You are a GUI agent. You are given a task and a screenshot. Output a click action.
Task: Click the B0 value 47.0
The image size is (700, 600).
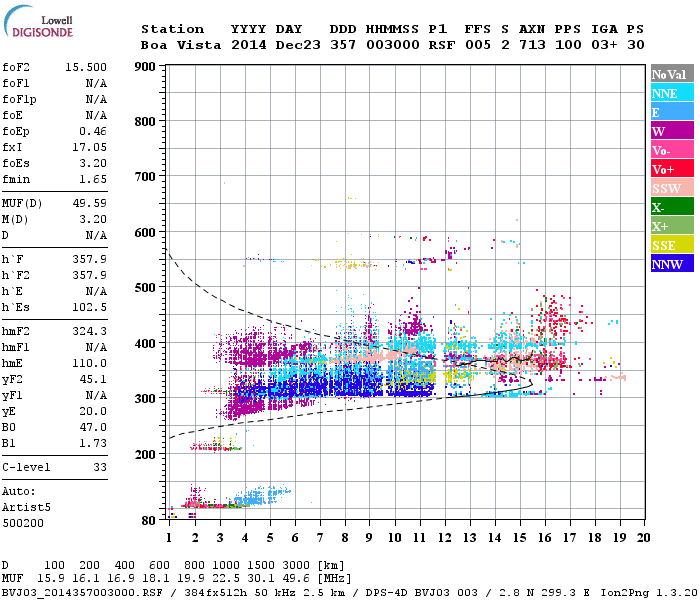click(x=93, y=428)
